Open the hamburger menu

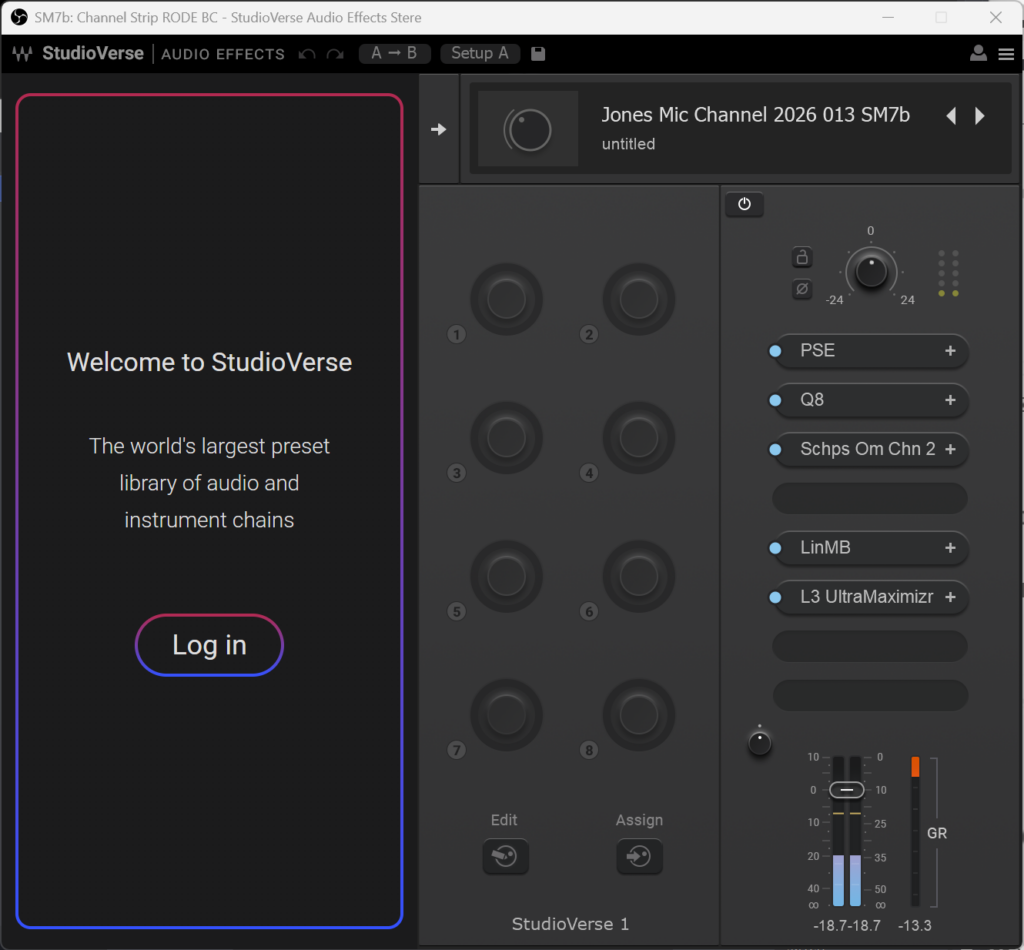[1006, 54]
